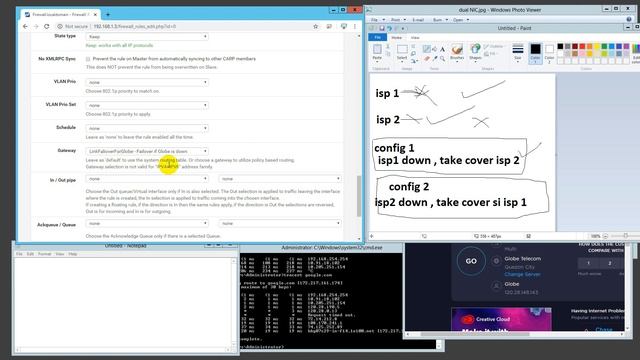The width and height of the screenshot is (640, 360).
Task: Reload the firewall rules page
Action: (47, 26)
